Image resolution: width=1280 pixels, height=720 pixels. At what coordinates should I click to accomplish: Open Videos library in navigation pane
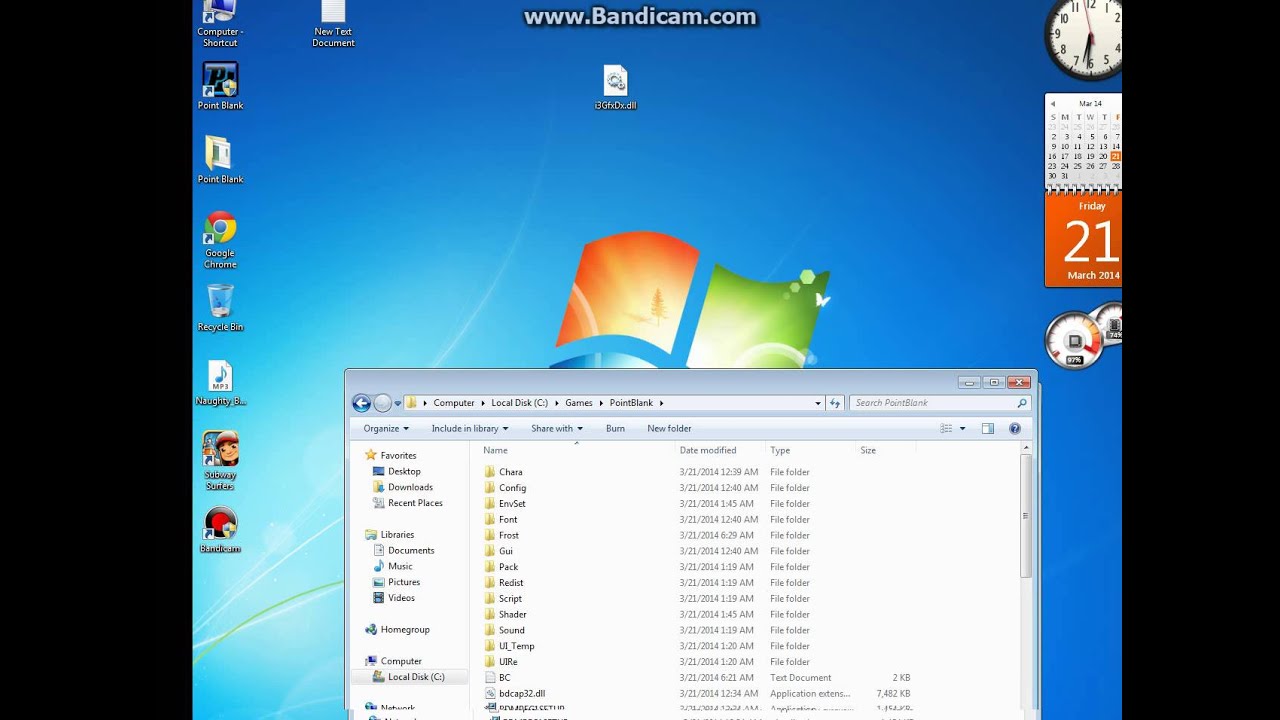click(x=401, y=598)
